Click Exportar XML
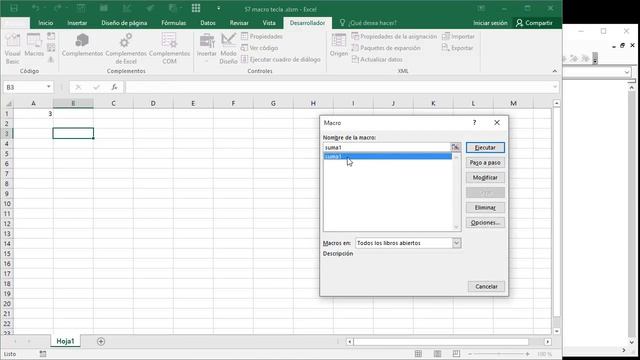The width and height of the screenshot is (640, 360). coord(458,48)
